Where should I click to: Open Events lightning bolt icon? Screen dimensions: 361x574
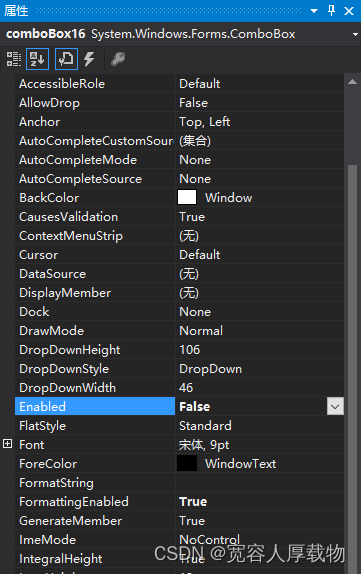[89, 59]
